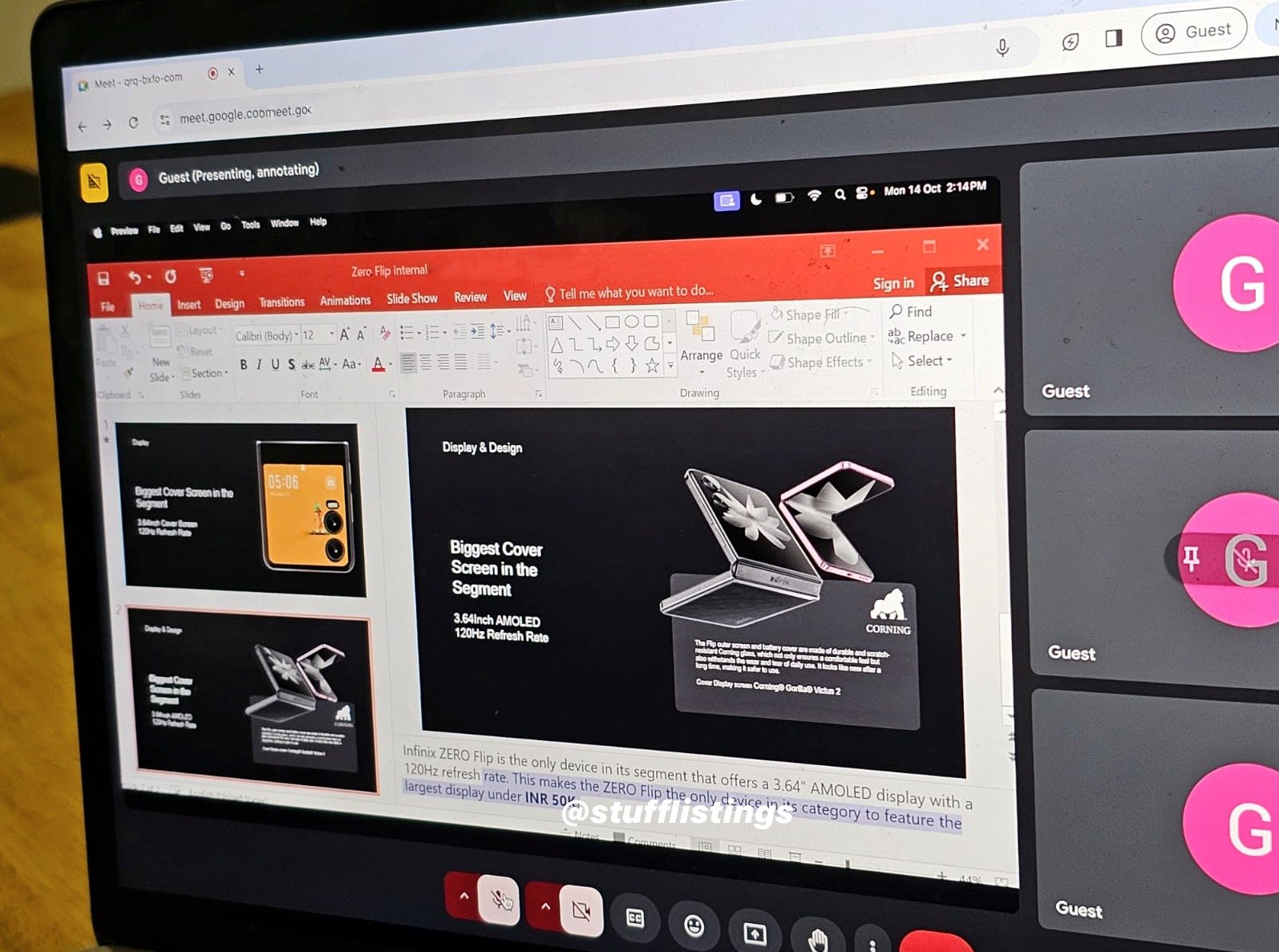Open the Design ribbon tab

pos(229,303)
